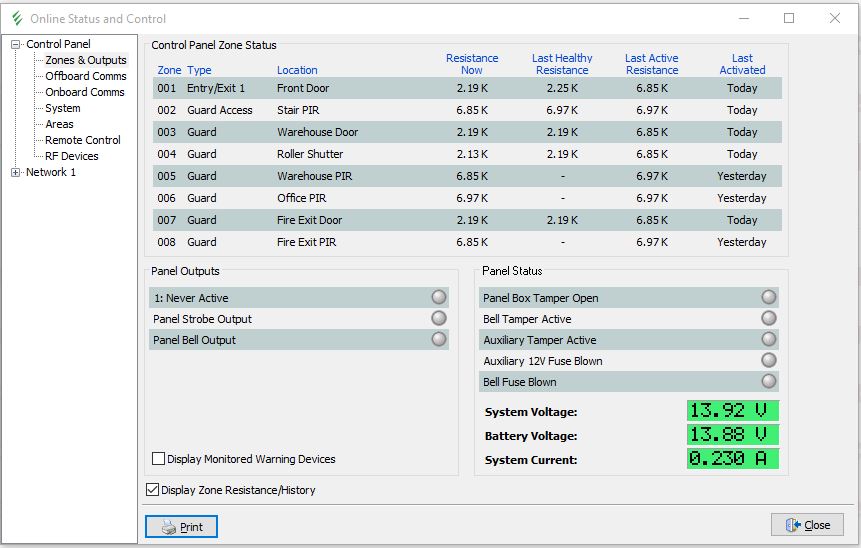Select the Roller Shutter zone row
Viewport: 861px width, 548px height.
click(x=310, y=154)
